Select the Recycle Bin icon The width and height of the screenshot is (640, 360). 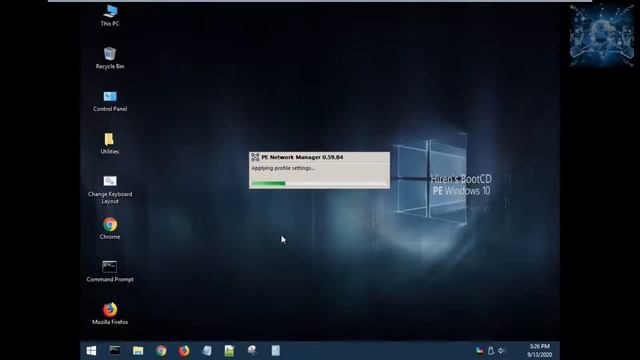110,58
